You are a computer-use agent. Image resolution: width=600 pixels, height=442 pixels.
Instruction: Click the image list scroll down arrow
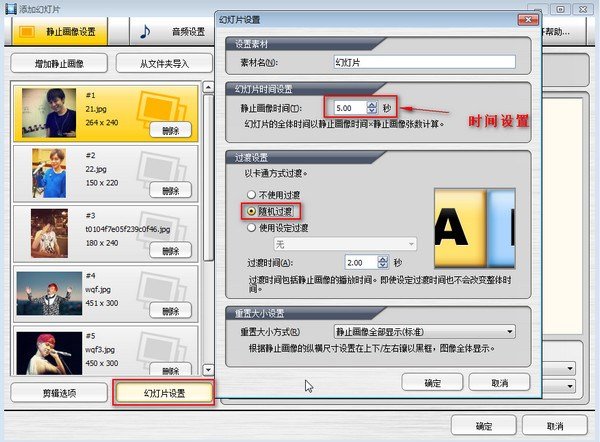click(208, 370)
